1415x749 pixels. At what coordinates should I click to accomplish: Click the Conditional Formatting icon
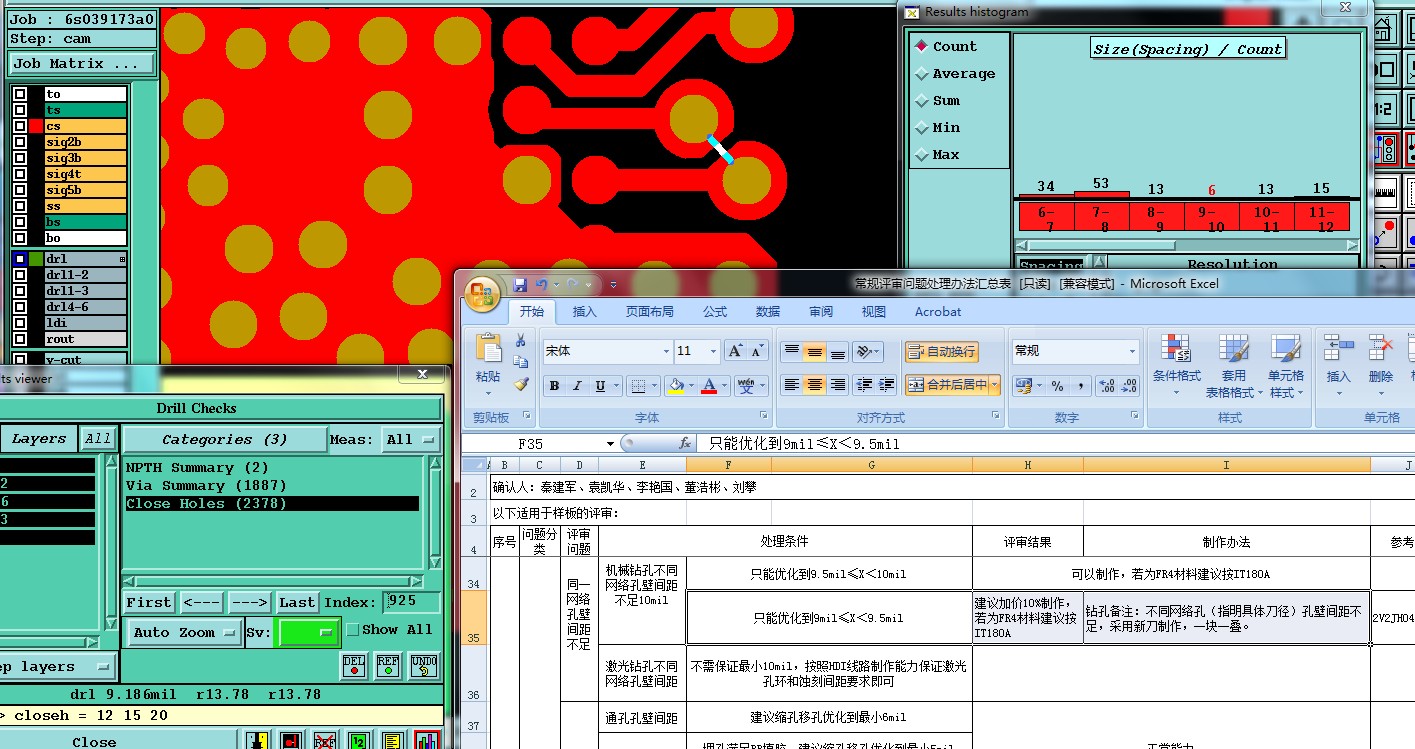[x=1176, y=350]
